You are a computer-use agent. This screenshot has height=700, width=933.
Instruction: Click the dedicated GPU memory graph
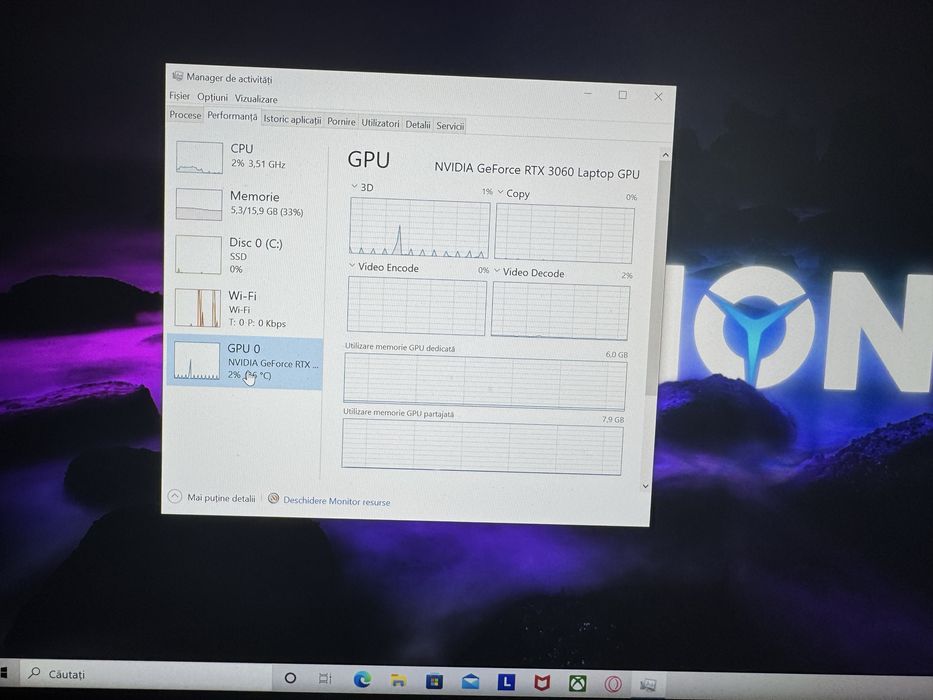pos(484,382)
